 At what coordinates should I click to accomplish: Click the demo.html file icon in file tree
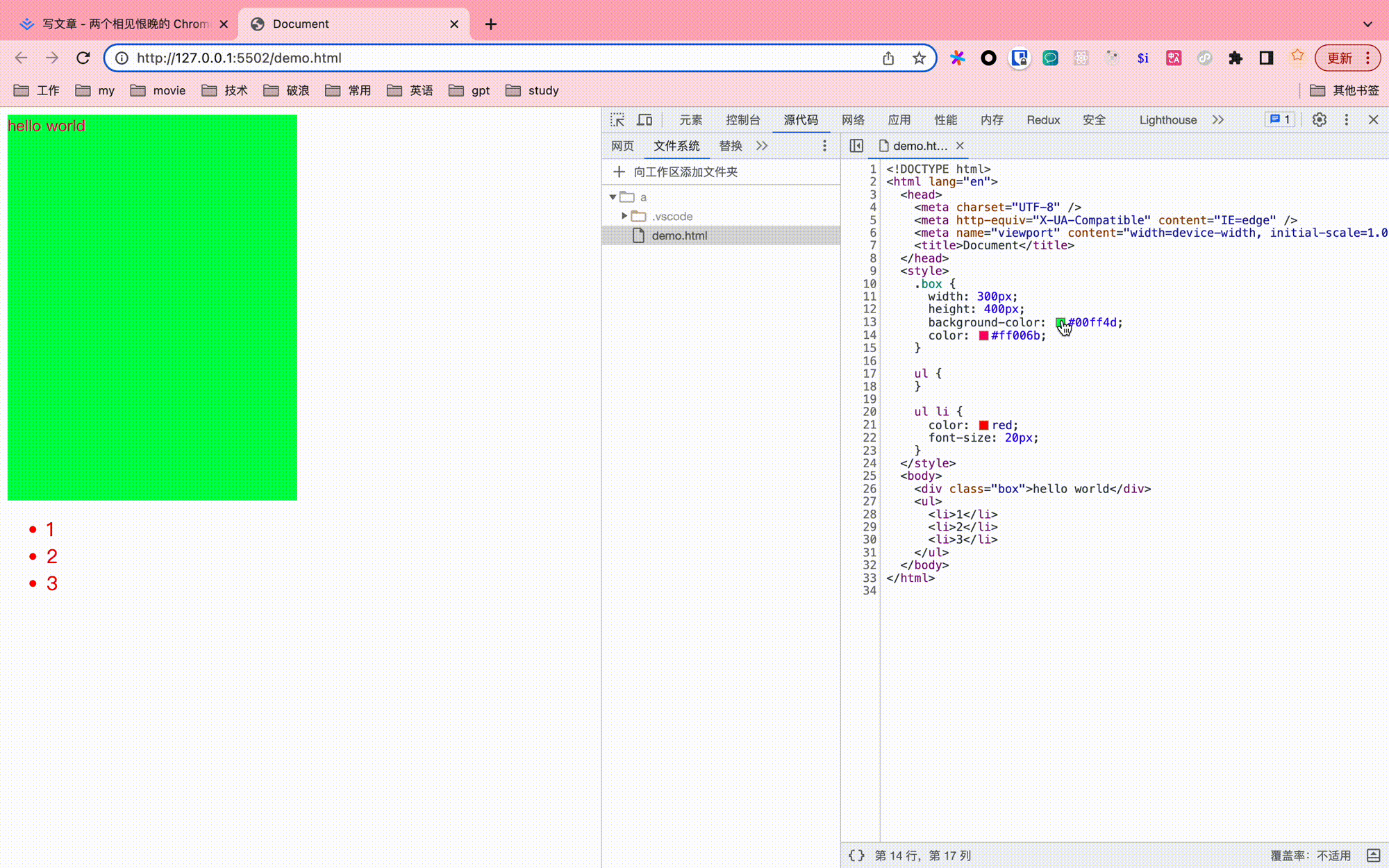coord(638,235)
